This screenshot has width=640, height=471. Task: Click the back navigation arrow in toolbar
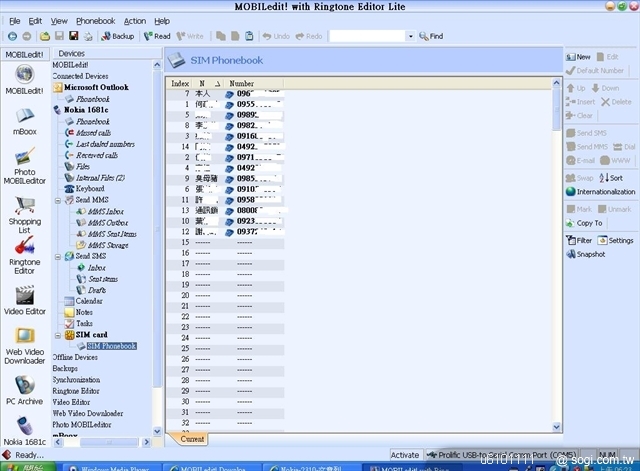[x=12, y=36]
